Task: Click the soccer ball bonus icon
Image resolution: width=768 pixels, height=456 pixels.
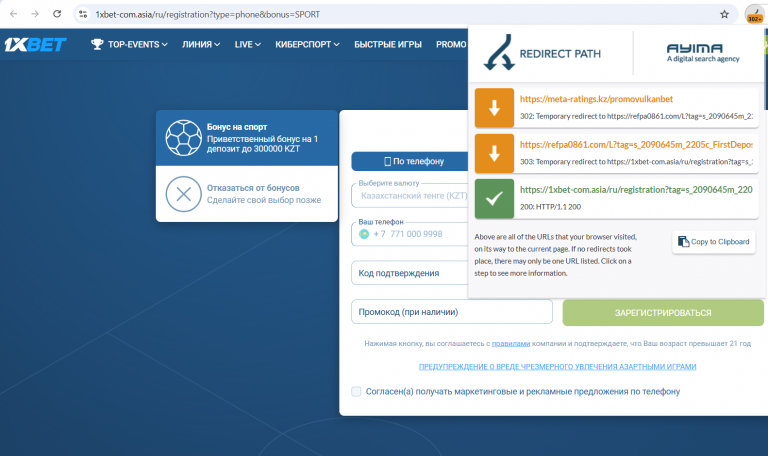Action: [x=183, y=138]
